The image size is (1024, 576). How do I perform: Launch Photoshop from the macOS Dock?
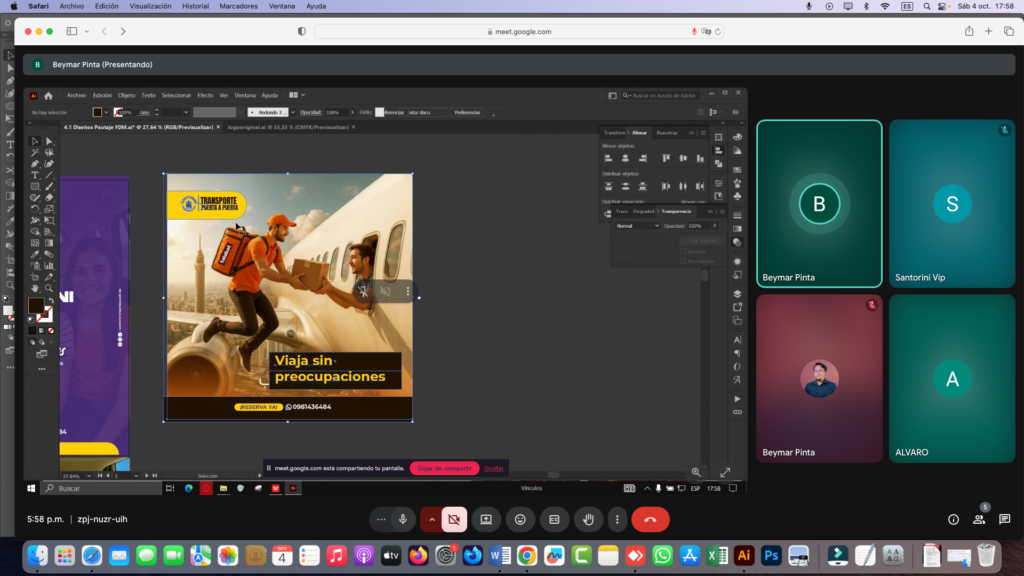tap(771, 556)
